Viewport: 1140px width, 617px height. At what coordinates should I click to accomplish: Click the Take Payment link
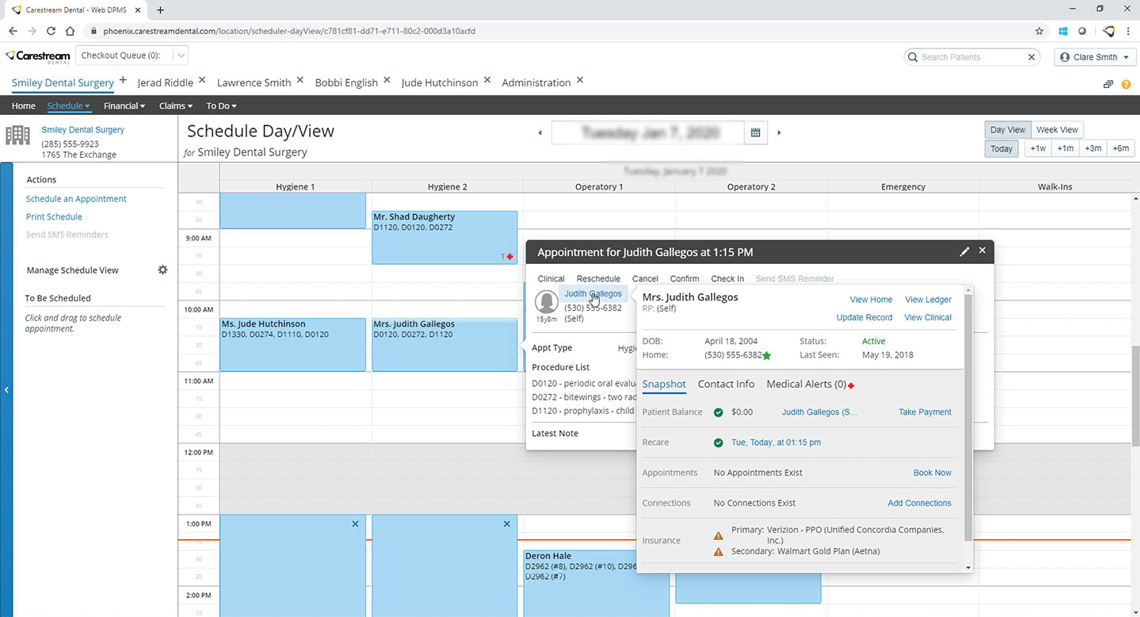coord(924,412)
